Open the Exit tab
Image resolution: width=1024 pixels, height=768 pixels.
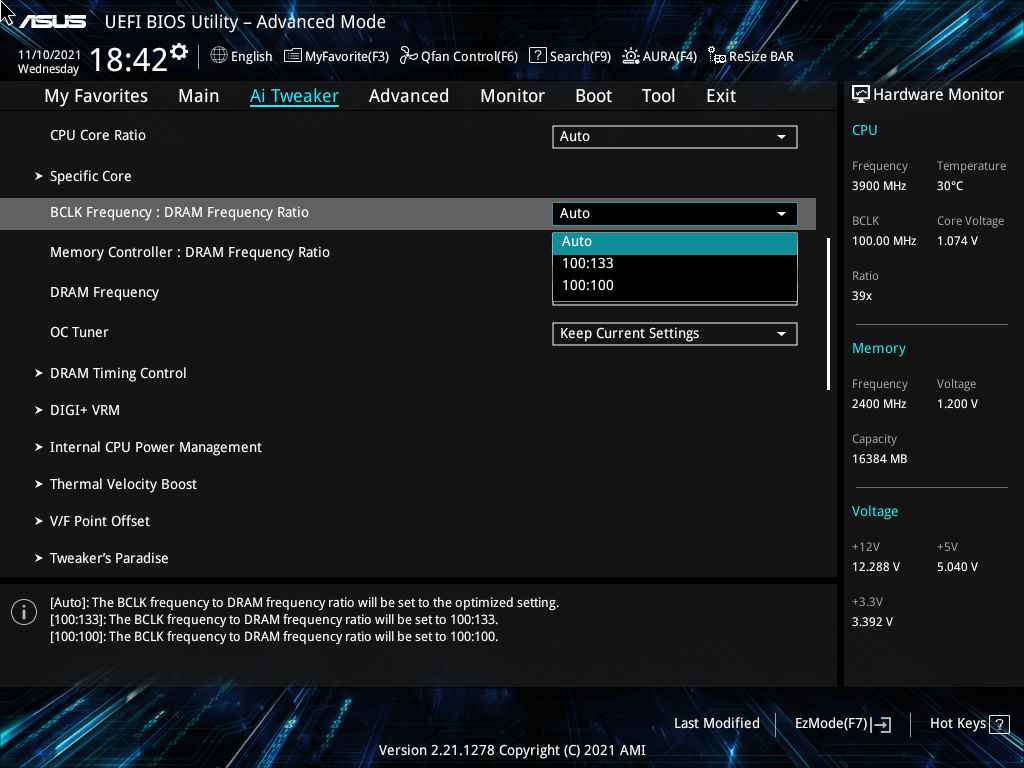pos(721,96)
